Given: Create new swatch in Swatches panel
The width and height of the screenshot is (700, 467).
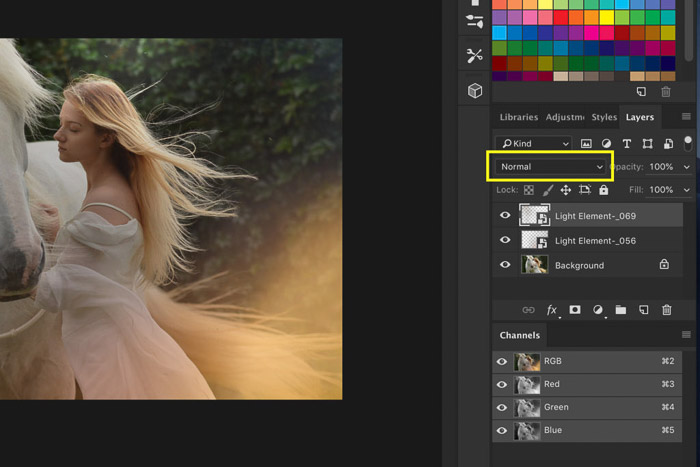Looking at the screenshot, I should 641,92.
